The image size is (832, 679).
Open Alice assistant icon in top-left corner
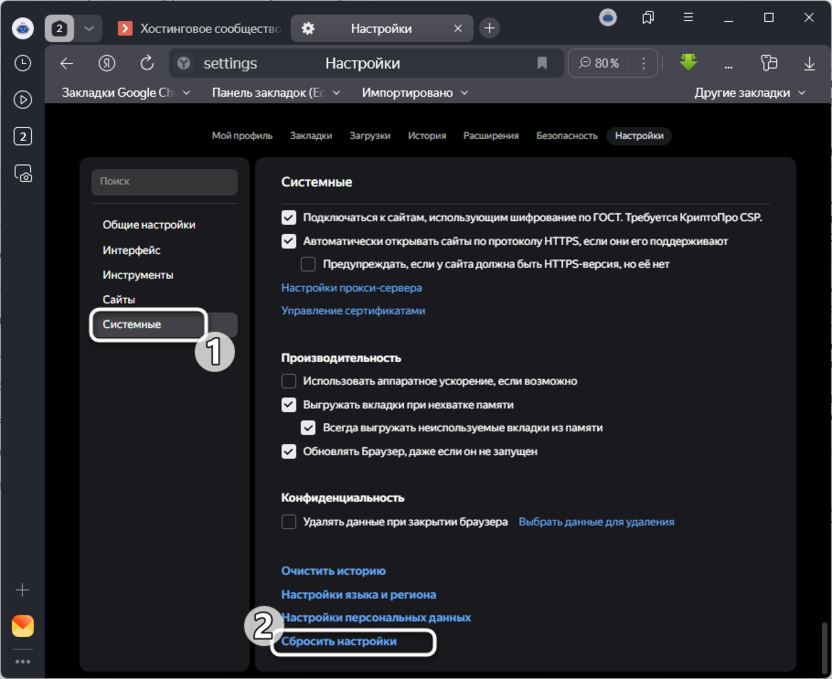tap(23, 28)
